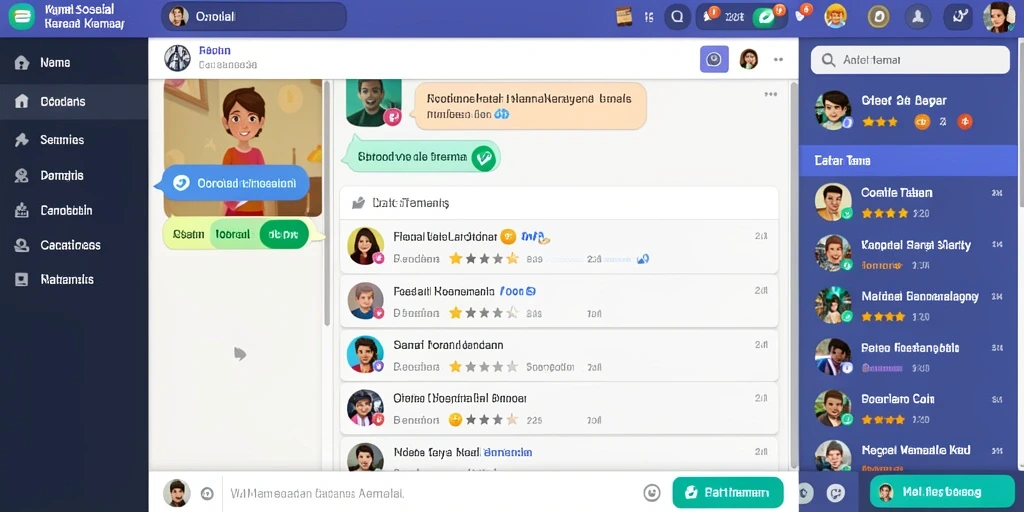Click your avatar at bottom-left of message bar
1024x512 pixels.
coord(176,492)
